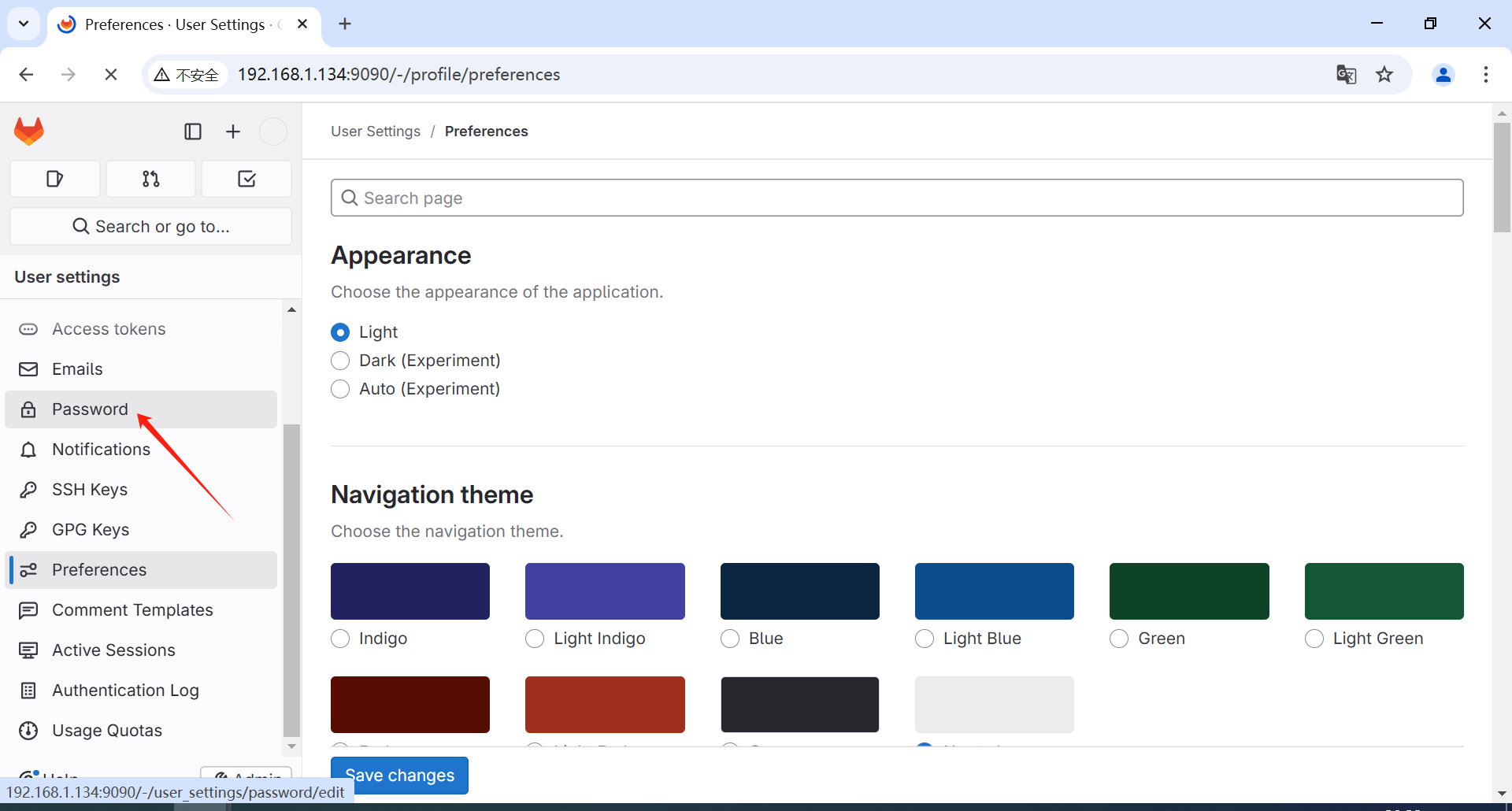Select Dark (Experiment) appearance

pyautogui.click(x=340, y=361)
